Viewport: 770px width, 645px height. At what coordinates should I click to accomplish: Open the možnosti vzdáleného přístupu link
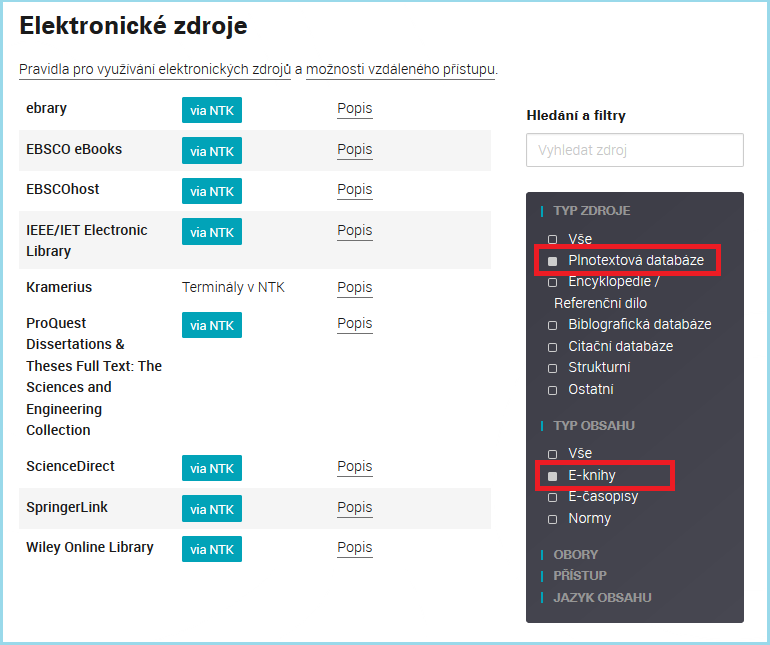400,69
